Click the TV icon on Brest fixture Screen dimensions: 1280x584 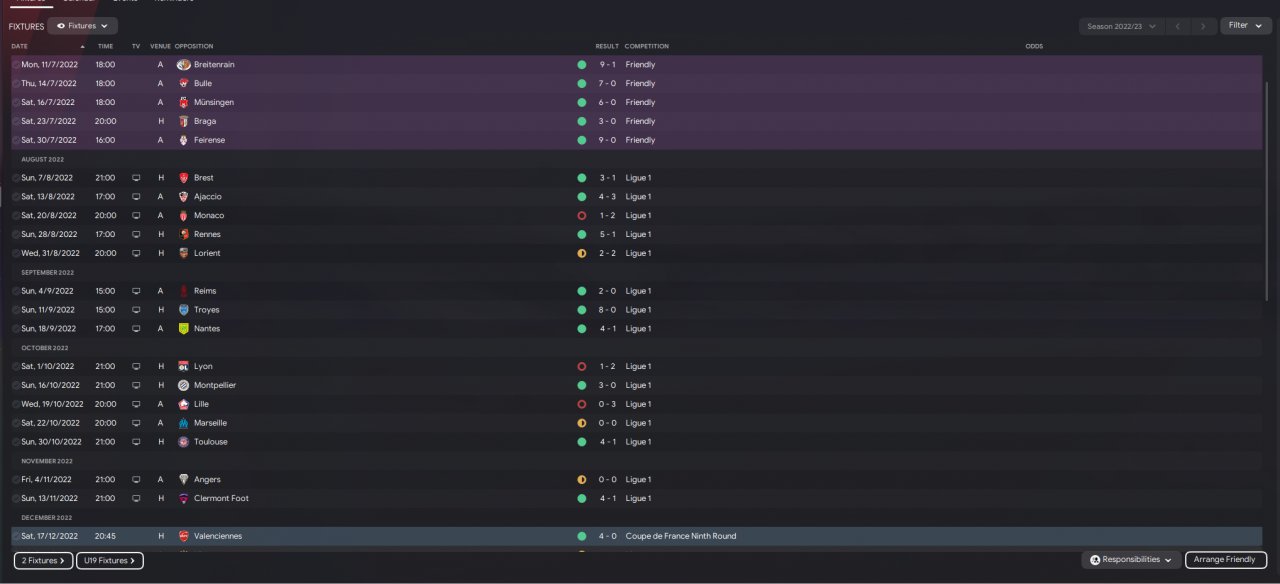[136, 178]
